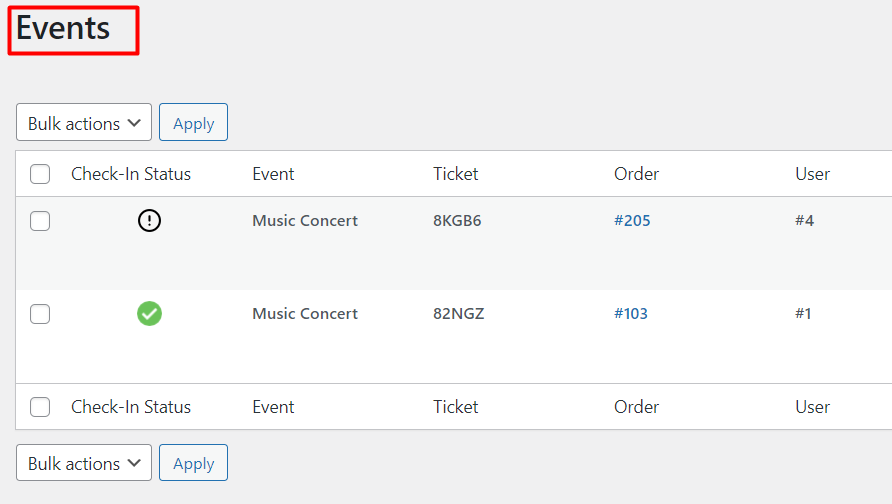The width and height of the screenshot is (892, 504).
Task: Click the Order column header at top
Action: click(x=637, y=174)
